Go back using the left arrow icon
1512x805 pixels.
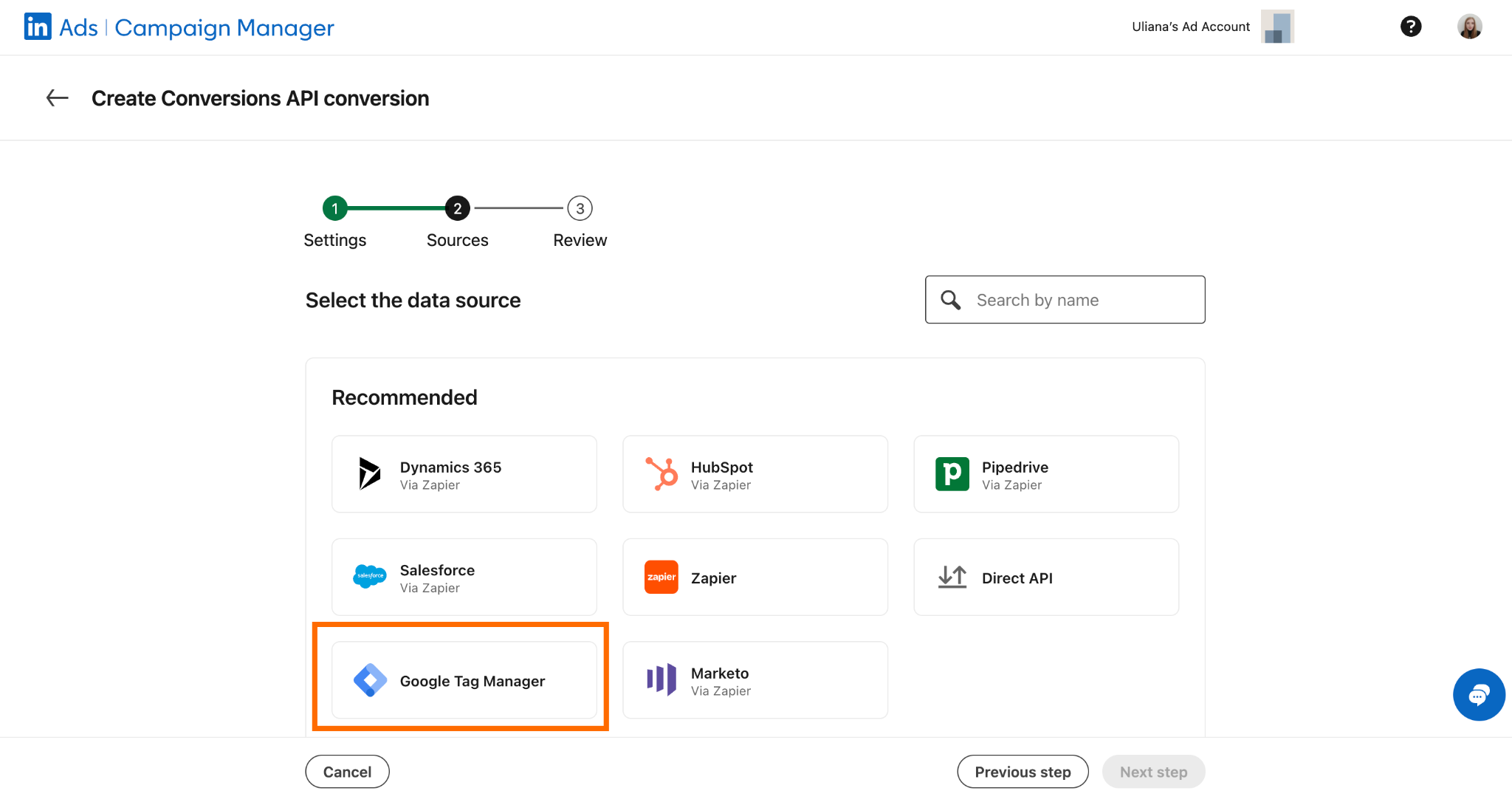click(x=58, y=97)
